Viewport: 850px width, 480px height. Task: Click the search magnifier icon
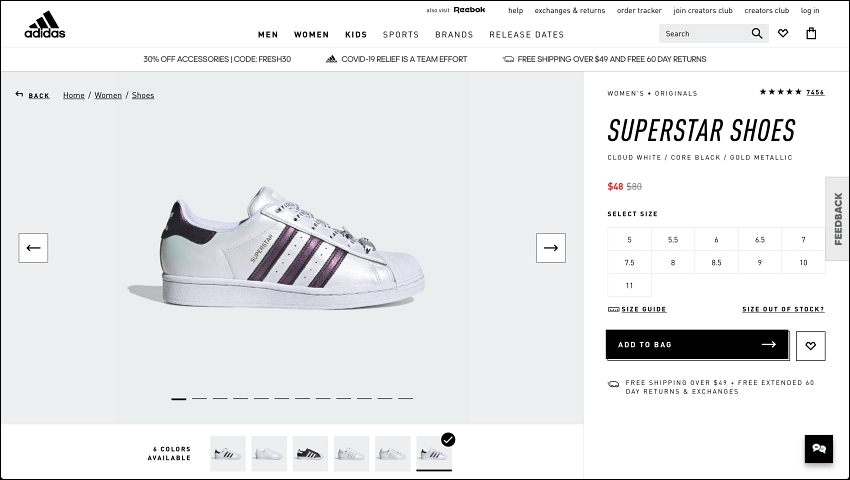[757, 34]
